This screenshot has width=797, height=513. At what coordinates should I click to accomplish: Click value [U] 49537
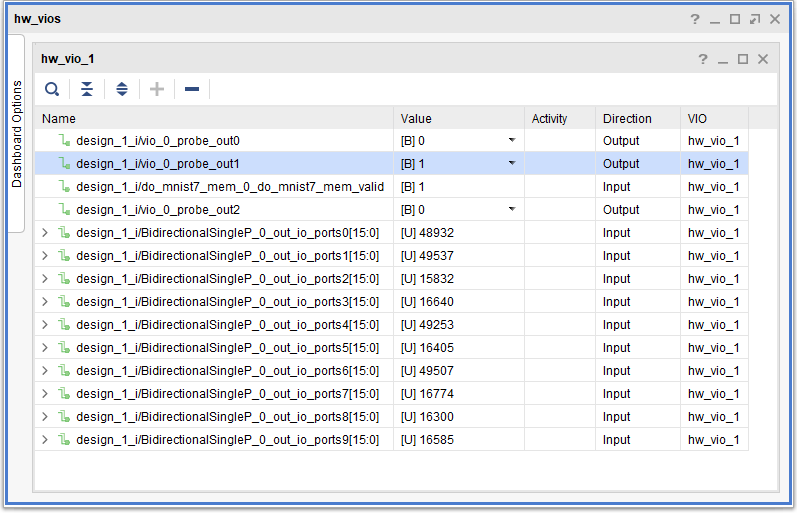click(427, 256)
